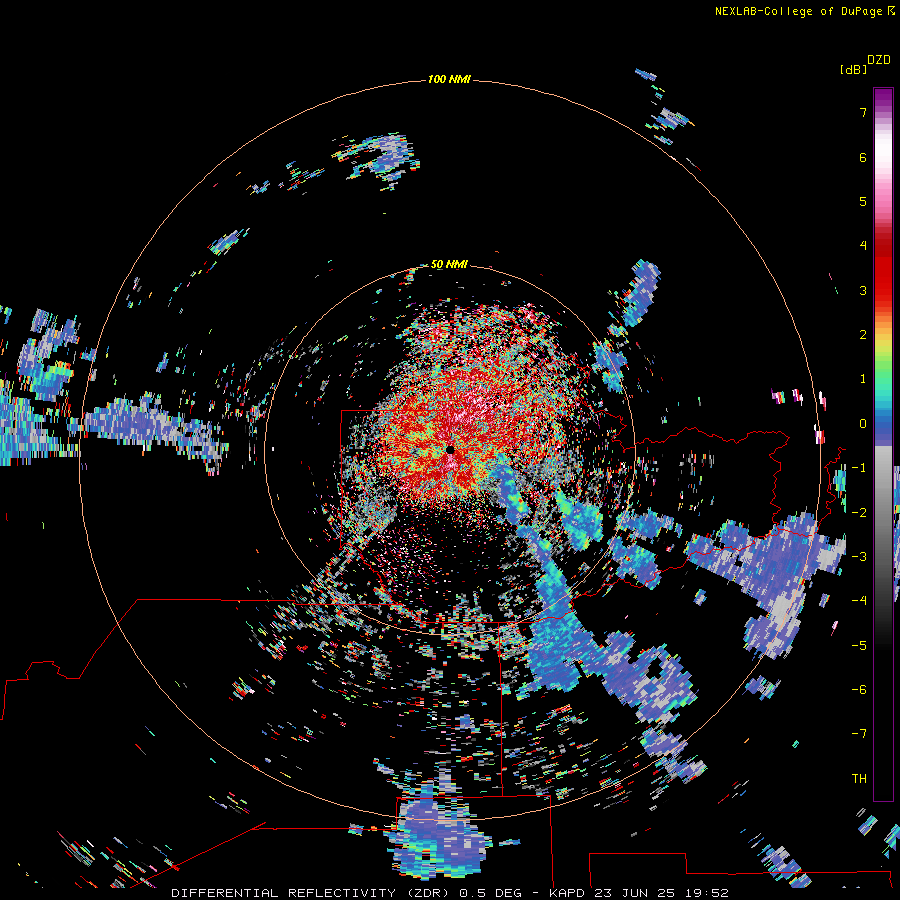900x900 pixels.
Task: Click the 50 NMI range ring label
Action: click(x=449, y=264)
